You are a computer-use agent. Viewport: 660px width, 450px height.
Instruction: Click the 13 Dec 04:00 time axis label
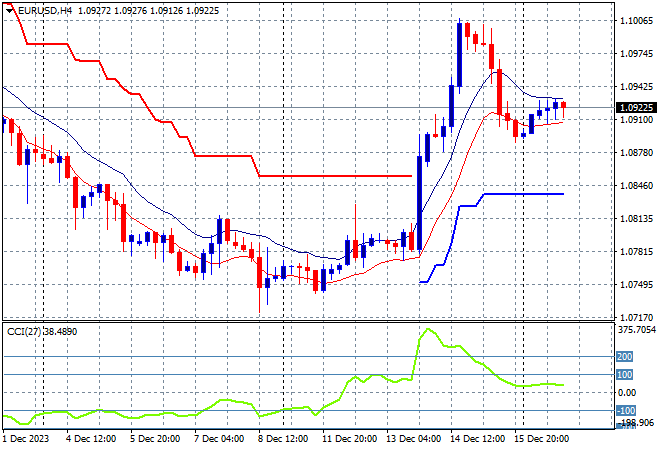tap(413, 439)
